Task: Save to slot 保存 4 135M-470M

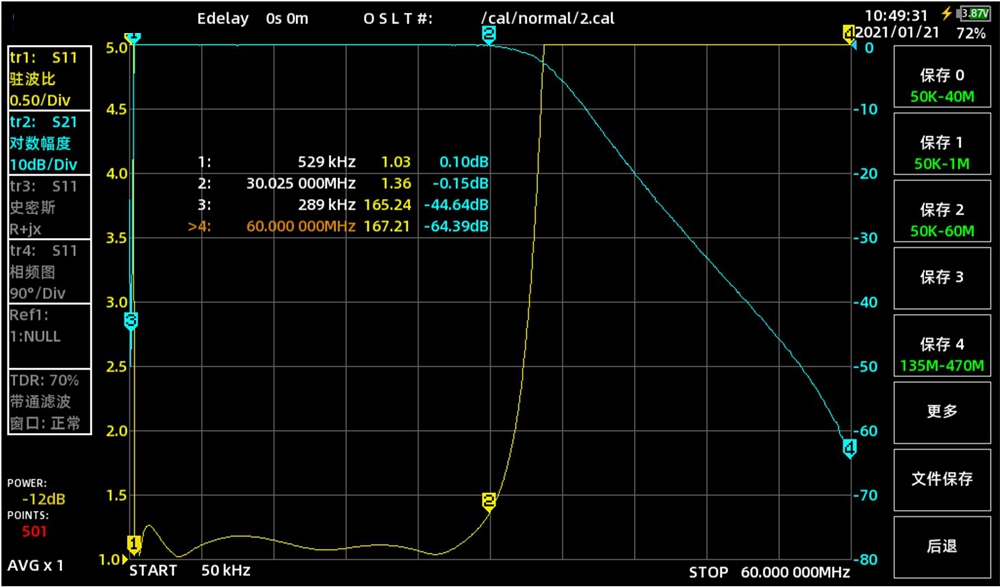Action: (x=942, y=354)
